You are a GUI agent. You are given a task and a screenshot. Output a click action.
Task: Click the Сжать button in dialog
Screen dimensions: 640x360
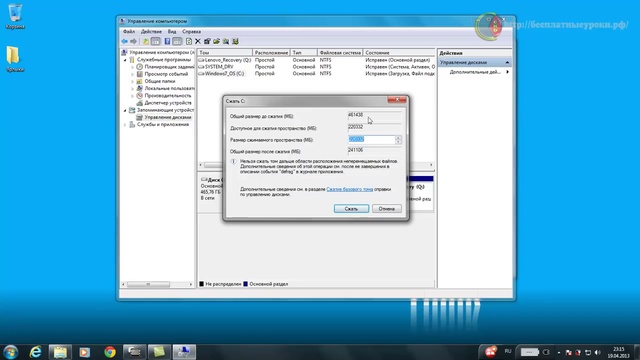pos(351,209)
